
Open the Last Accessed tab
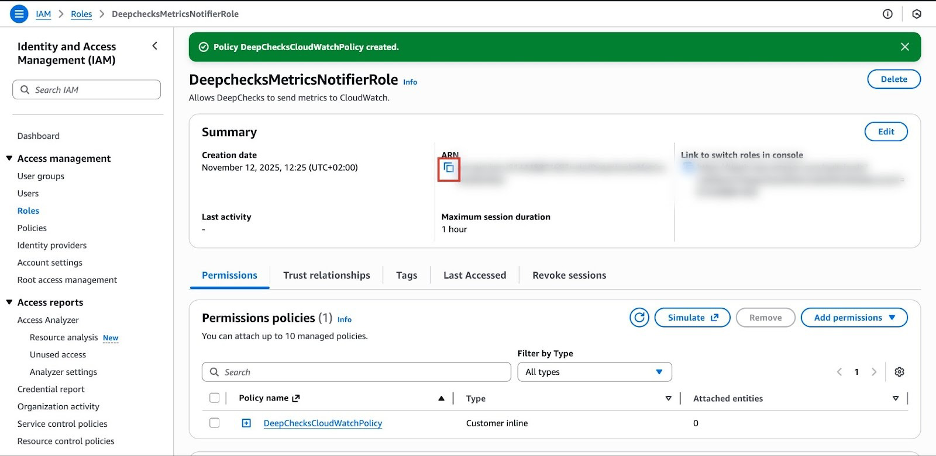474,275
